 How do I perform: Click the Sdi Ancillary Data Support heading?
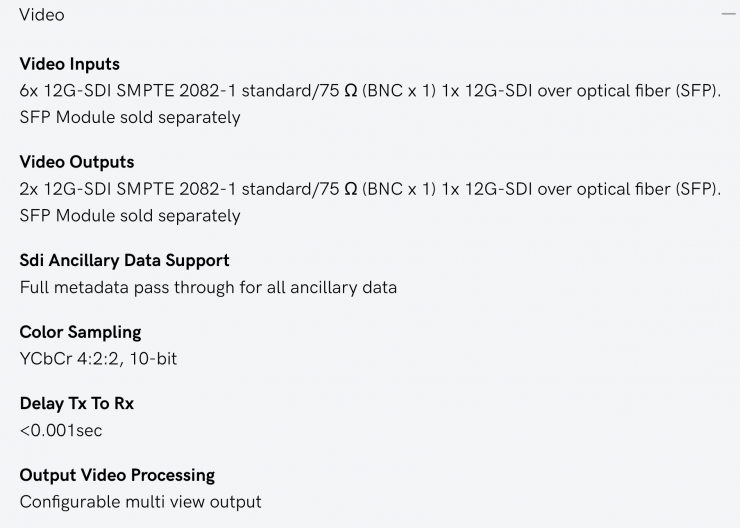(124, 260)
